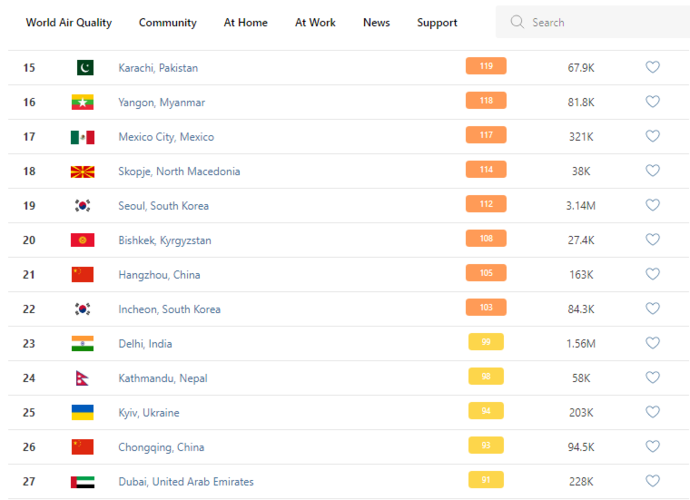Favorite Karachi with the heart icon
The width and height of the screenshot is (690, 500).
tap(652, 67)
